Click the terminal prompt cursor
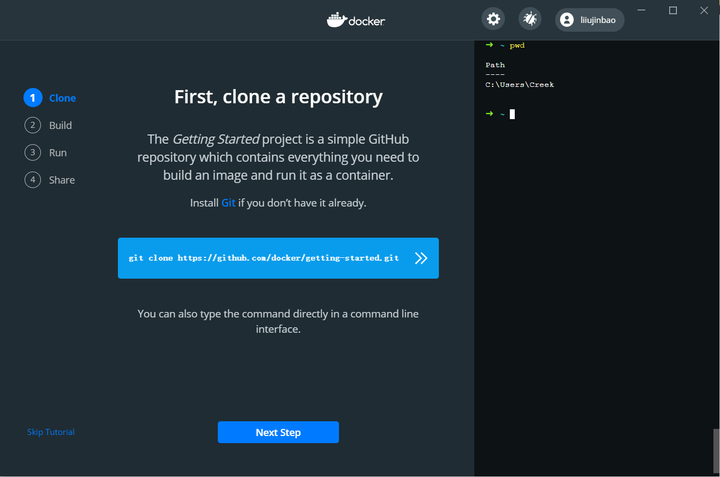Image resolution: width=720 pixels, height=477 pixels. (x=512, y=114)
